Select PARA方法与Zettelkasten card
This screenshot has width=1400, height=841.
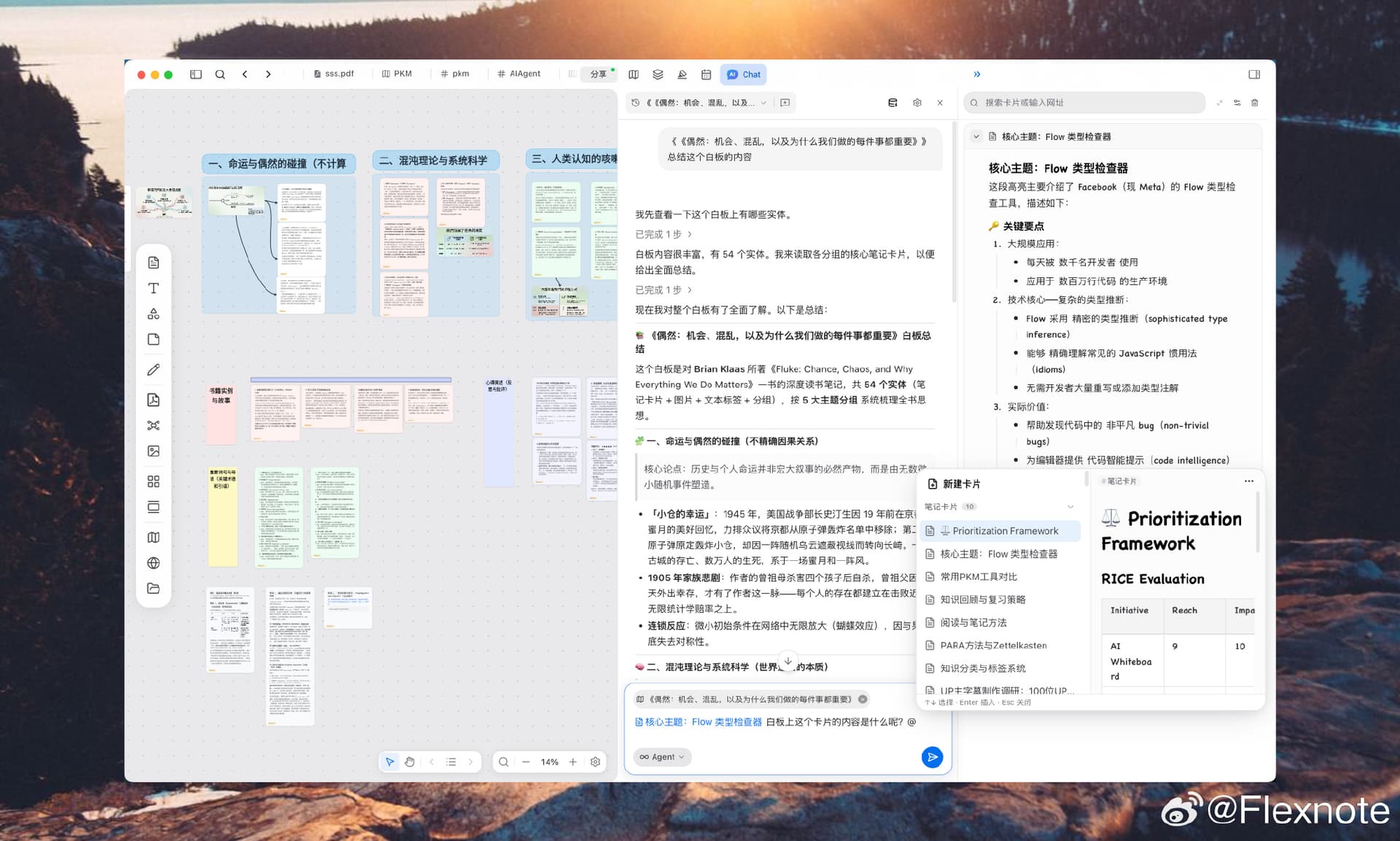point(1000,646)
